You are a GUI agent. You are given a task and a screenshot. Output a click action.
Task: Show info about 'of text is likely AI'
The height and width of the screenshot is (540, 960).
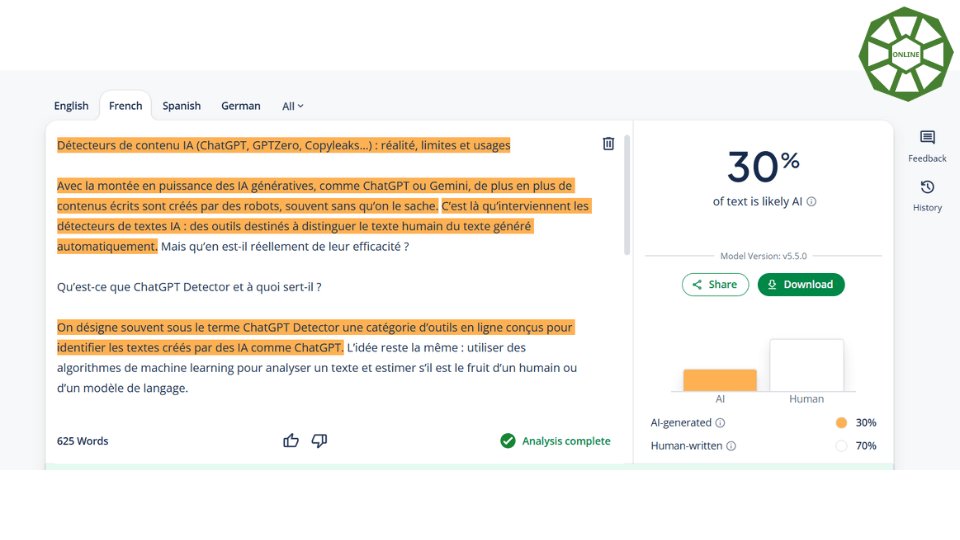click(811, 201)
